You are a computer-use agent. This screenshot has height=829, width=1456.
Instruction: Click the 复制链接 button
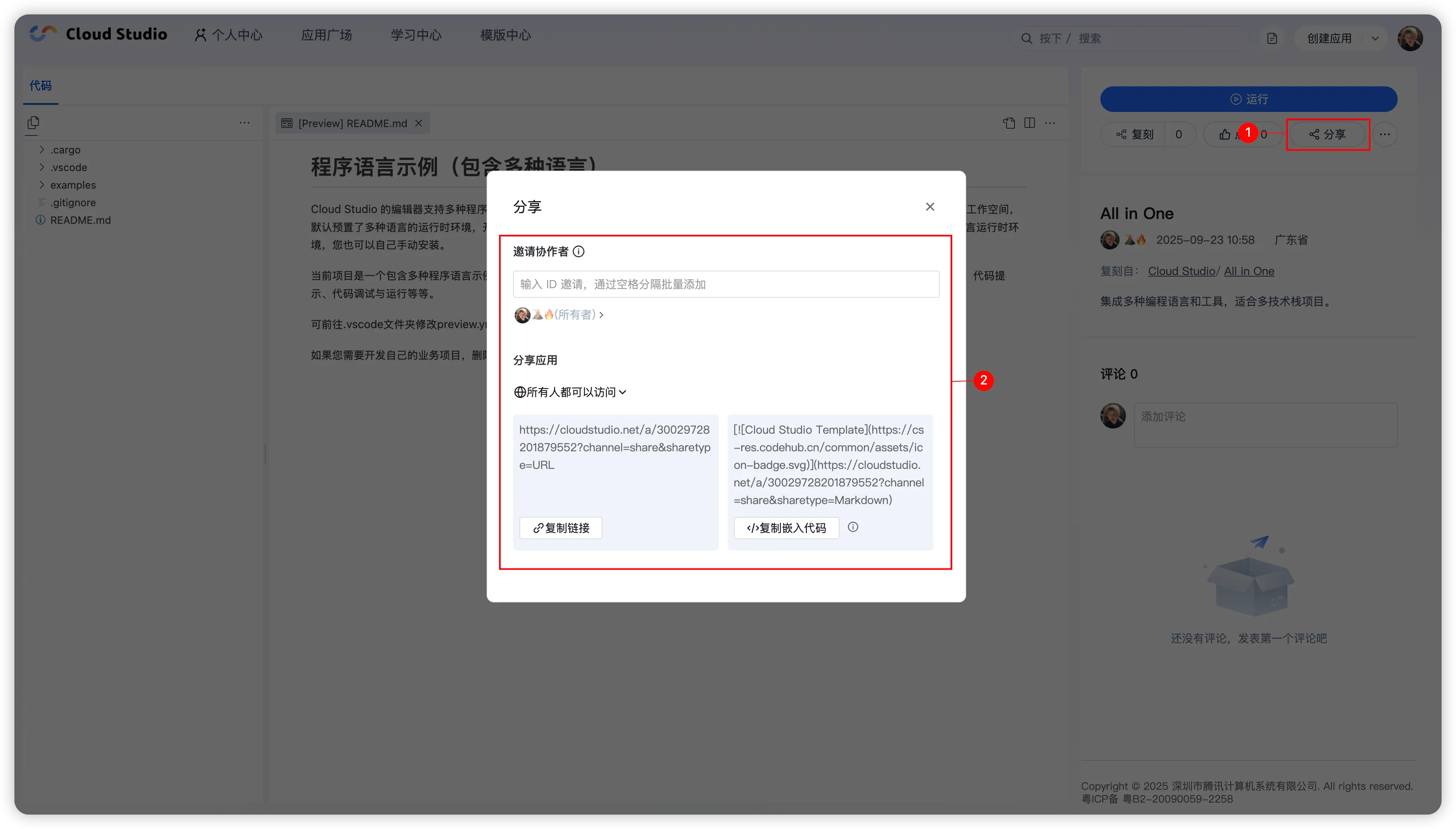pos(561,528)
